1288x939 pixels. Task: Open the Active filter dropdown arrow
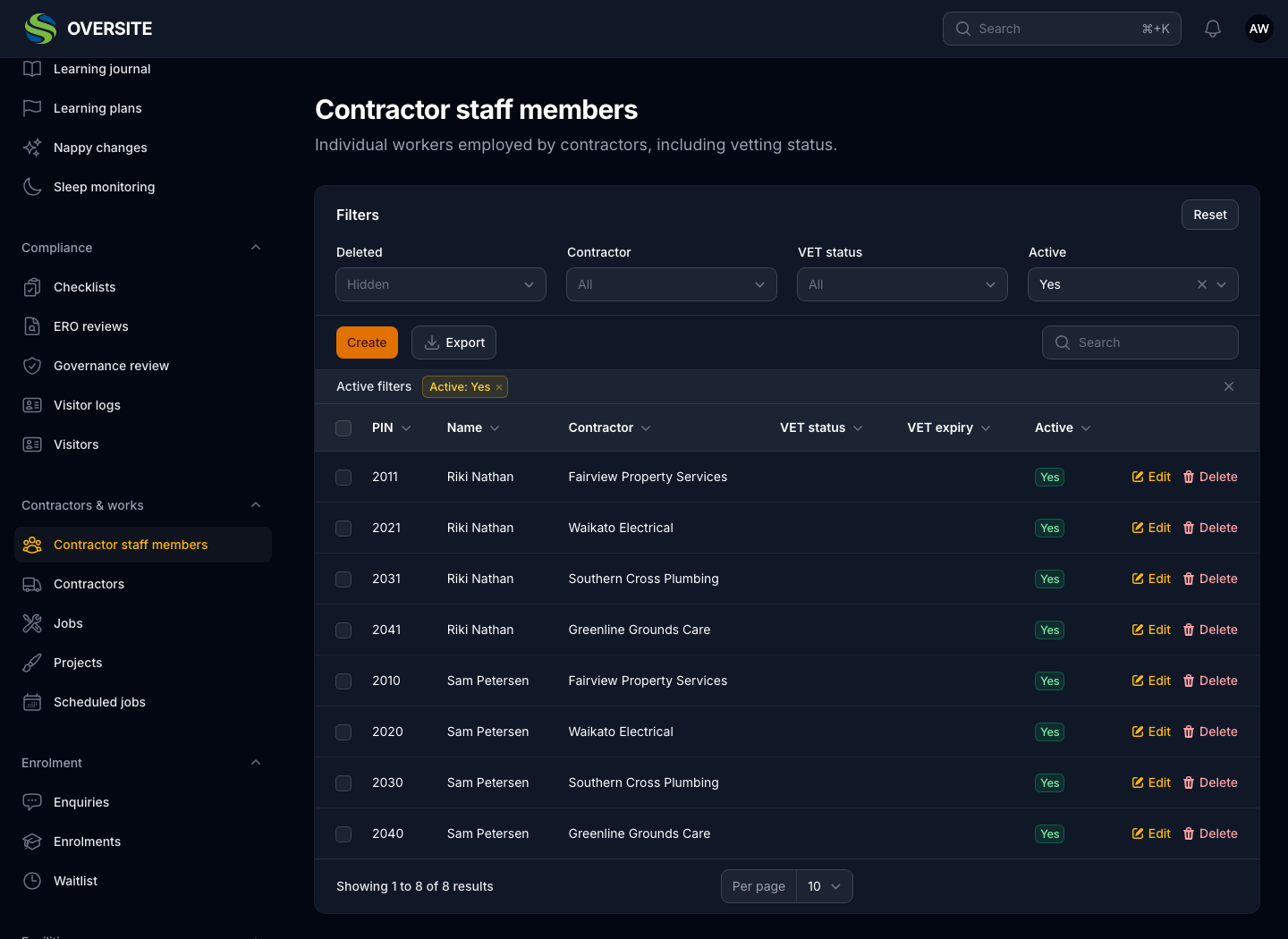(x=1222, y=284)
